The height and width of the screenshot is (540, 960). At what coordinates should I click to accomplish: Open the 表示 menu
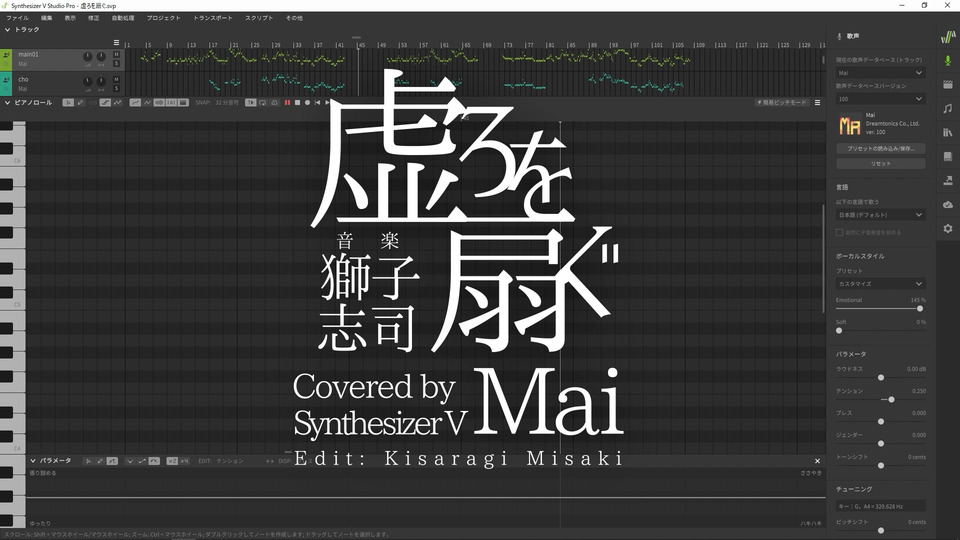[70, 18]
